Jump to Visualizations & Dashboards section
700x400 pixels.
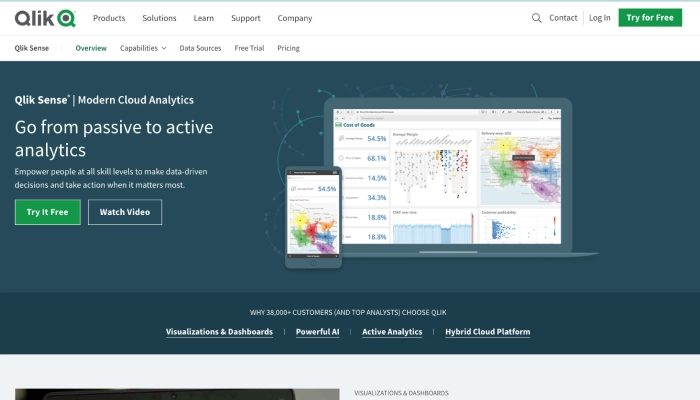[x=219, y=332]
